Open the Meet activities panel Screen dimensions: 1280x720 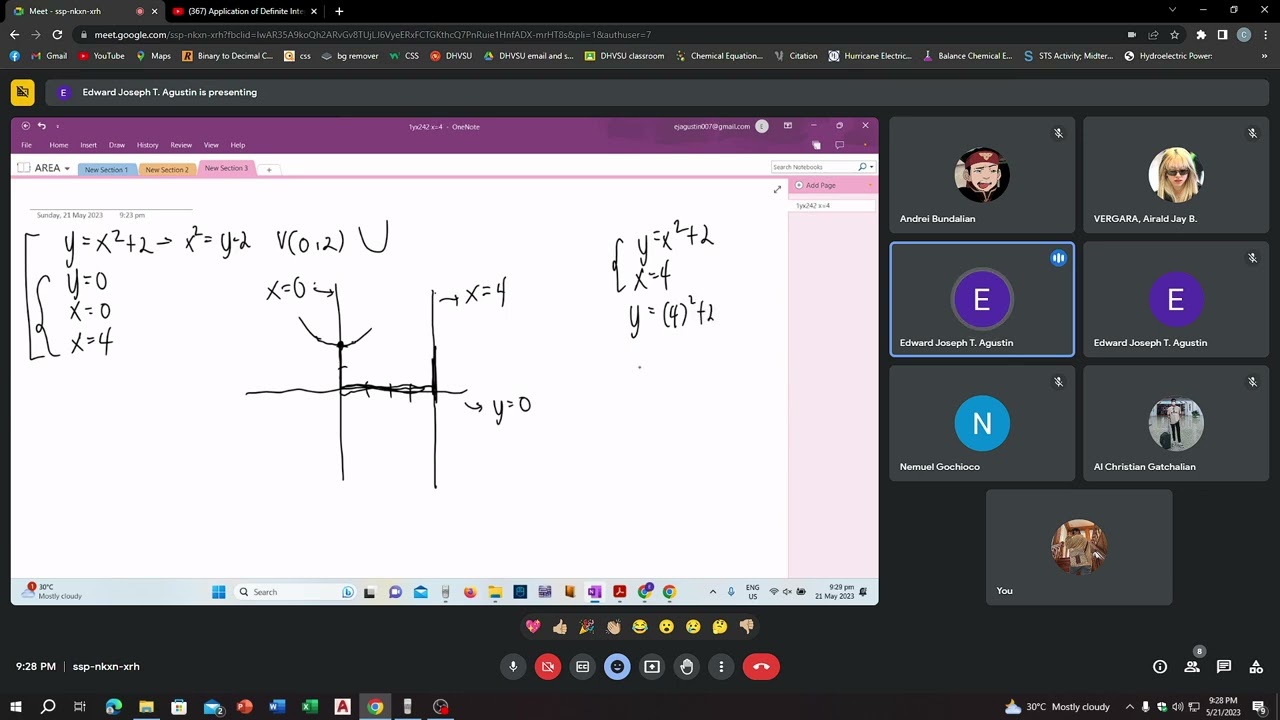1256,667
